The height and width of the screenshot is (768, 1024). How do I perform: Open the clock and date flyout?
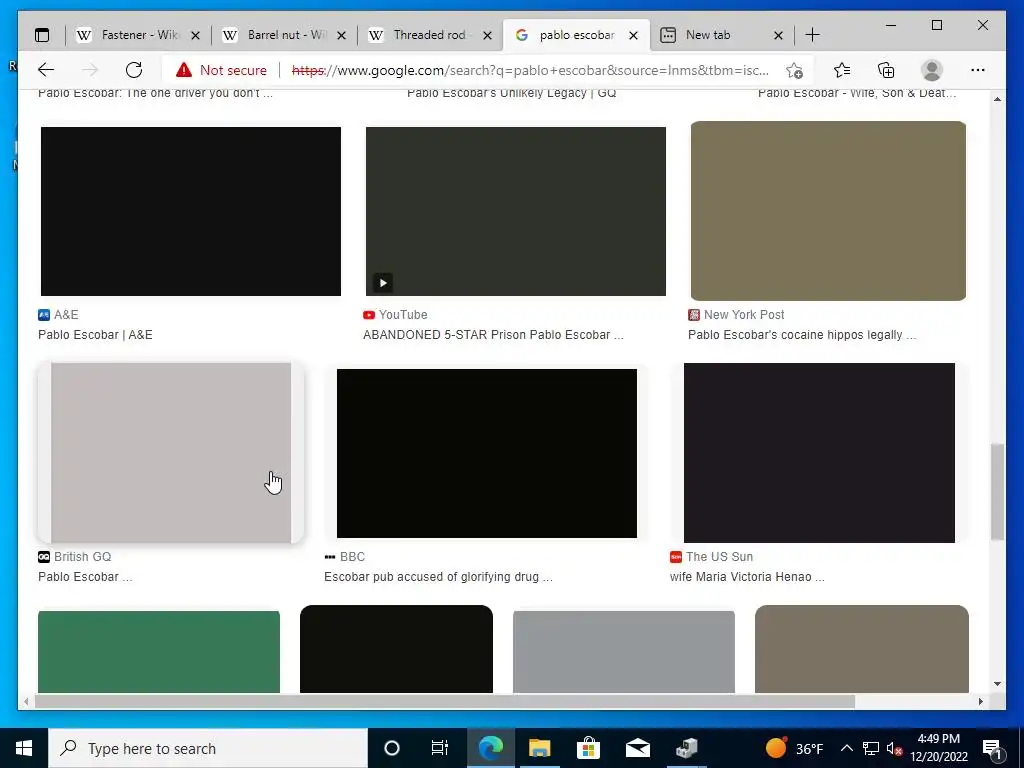[x=939, y=748]
